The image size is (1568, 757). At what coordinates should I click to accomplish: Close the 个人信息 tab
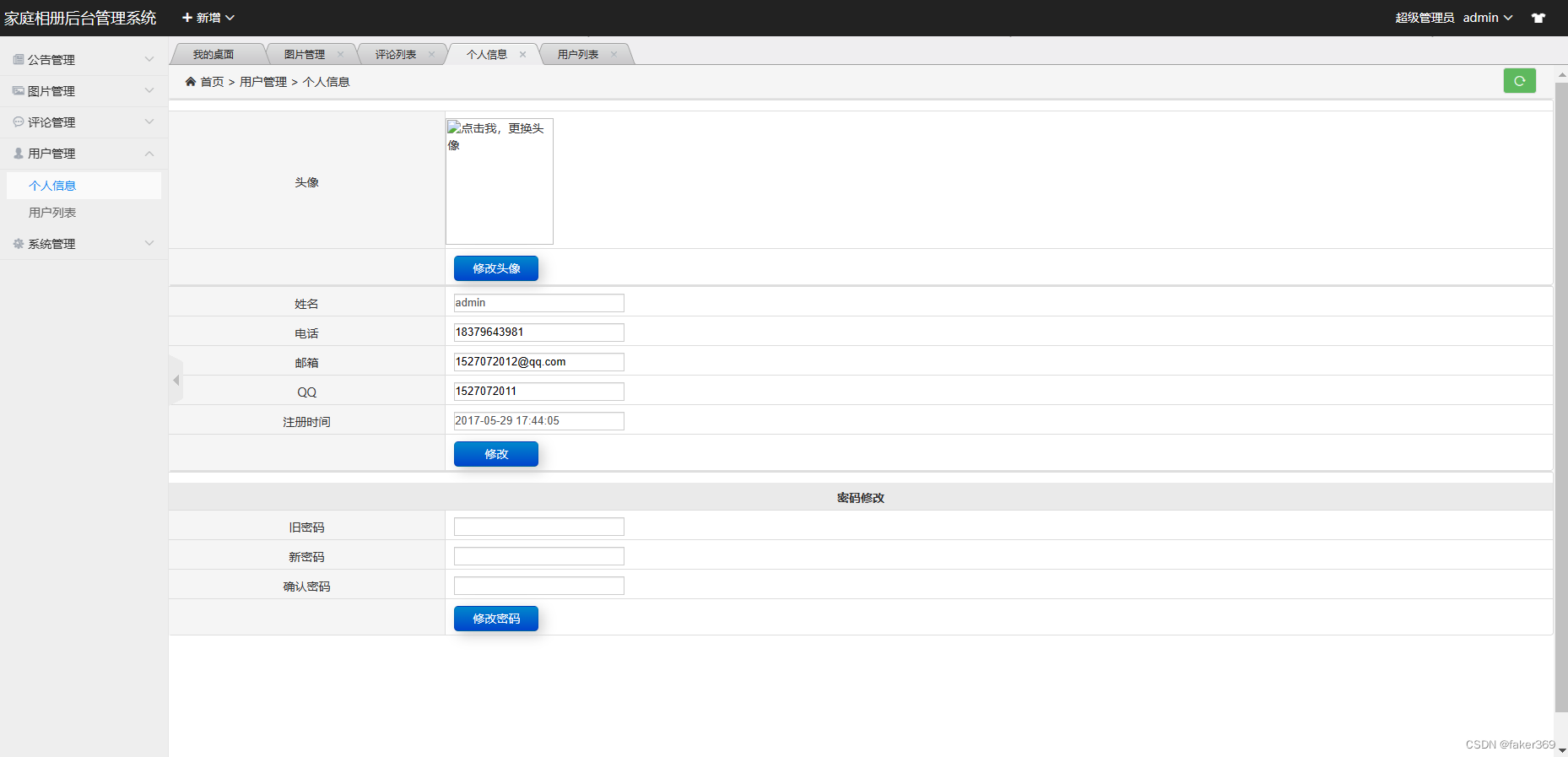(x=523, y=54)
